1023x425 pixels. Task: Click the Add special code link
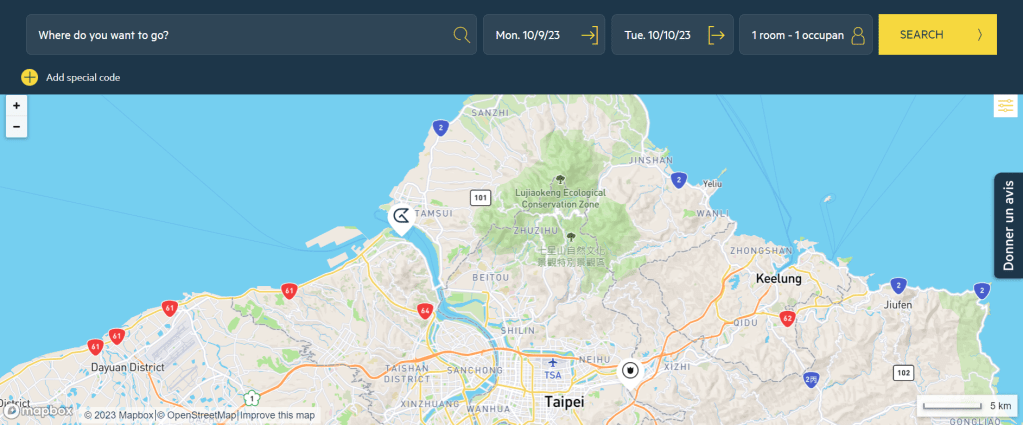83,77
